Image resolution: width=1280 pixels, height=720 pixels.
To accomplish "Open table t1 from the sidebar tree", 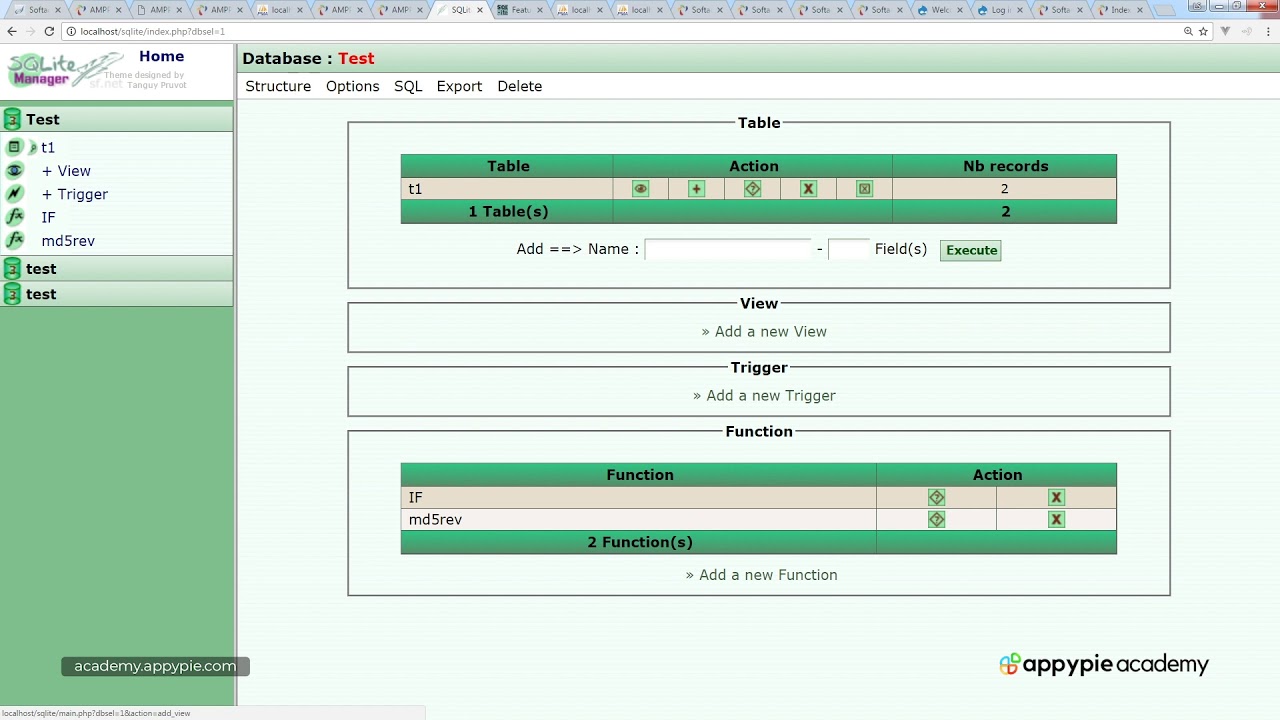I will pyautogui.click(x=48, y=148).
